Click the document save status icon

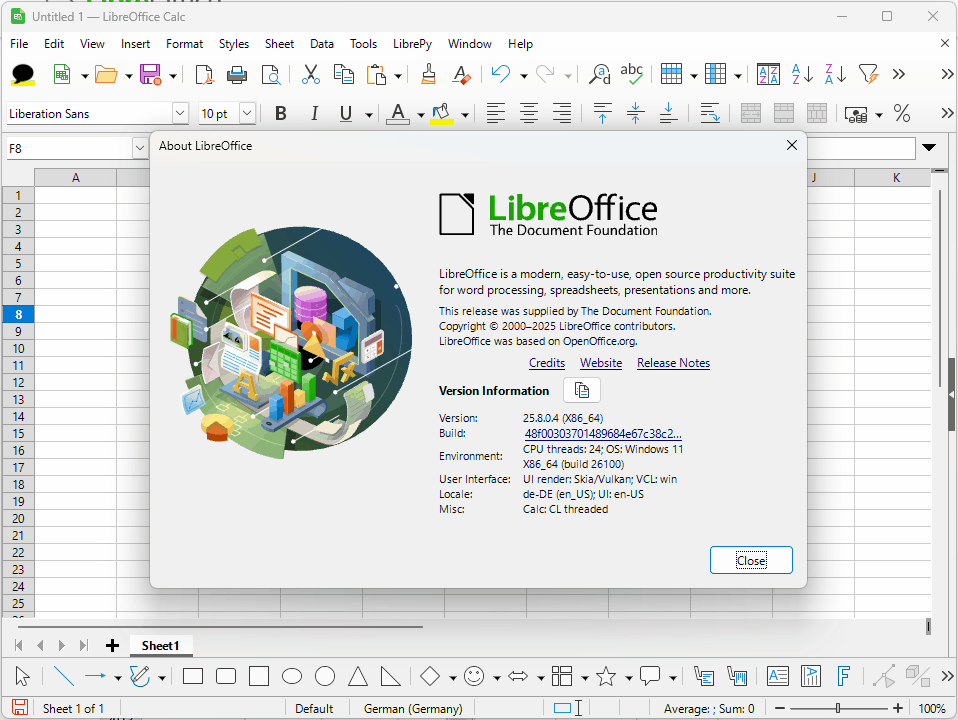click(20, 708)
